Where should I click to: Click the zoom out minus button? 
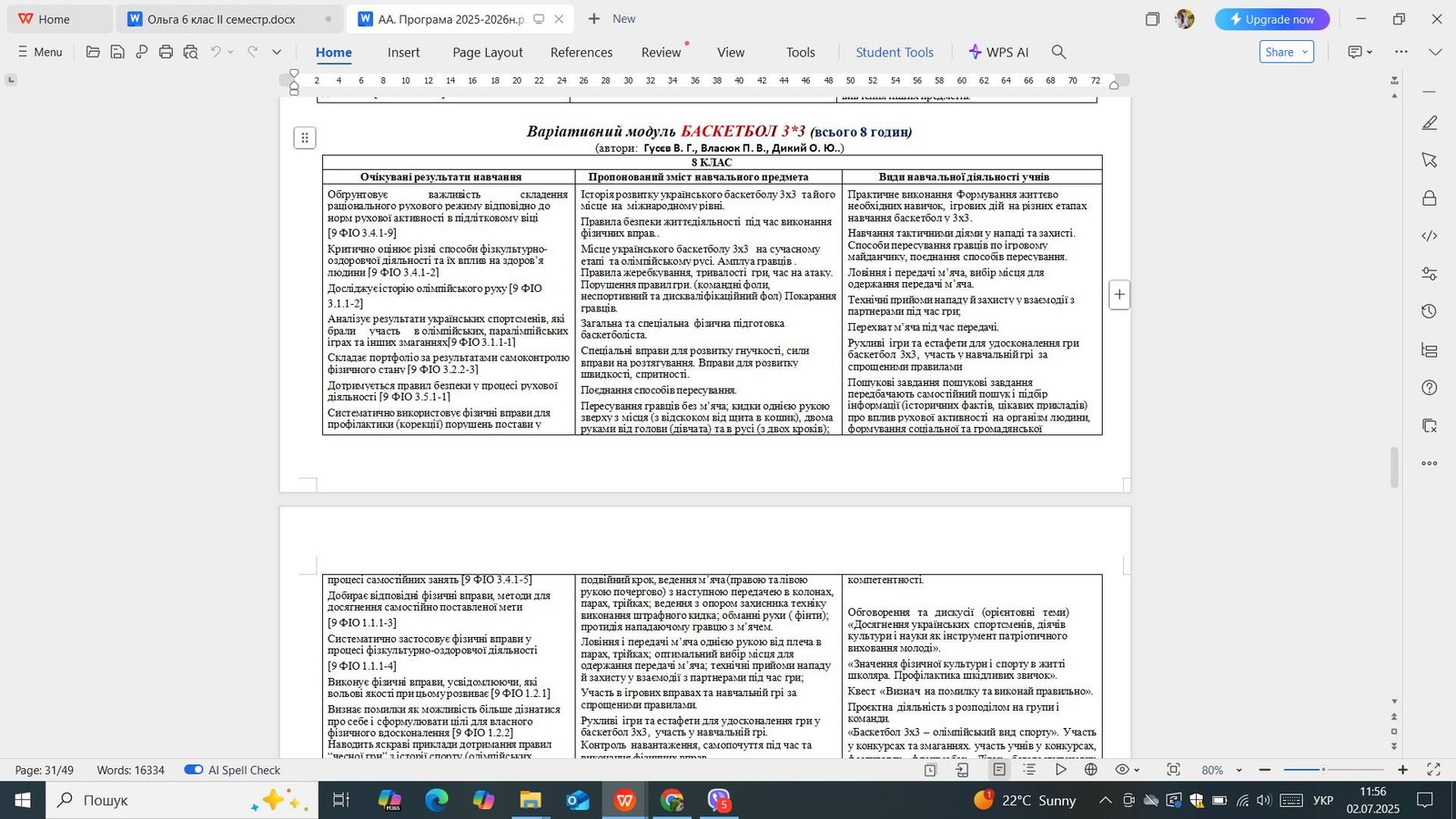coord(1265,770)
